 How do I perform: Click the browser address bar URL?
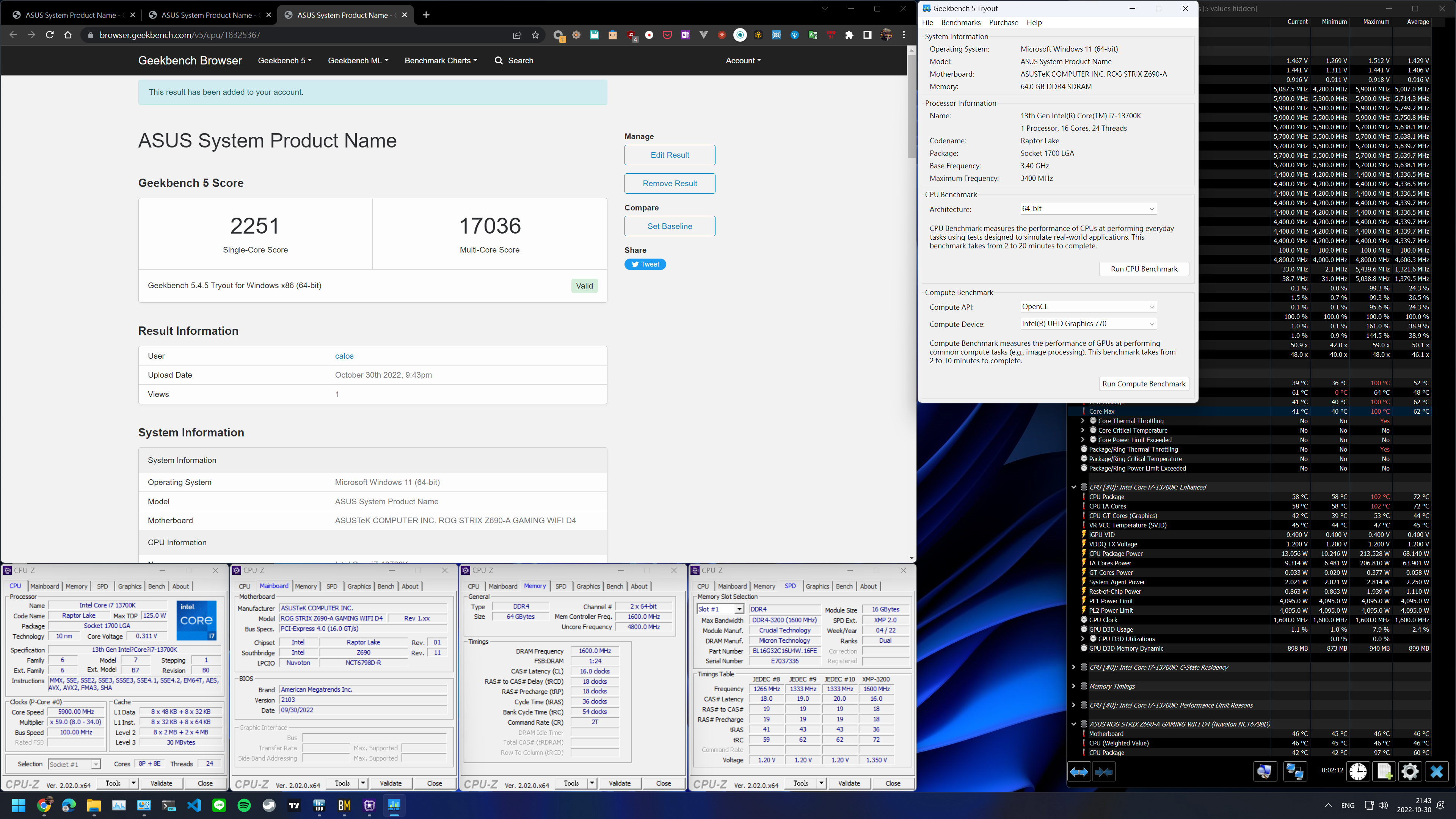pos(180,35)
